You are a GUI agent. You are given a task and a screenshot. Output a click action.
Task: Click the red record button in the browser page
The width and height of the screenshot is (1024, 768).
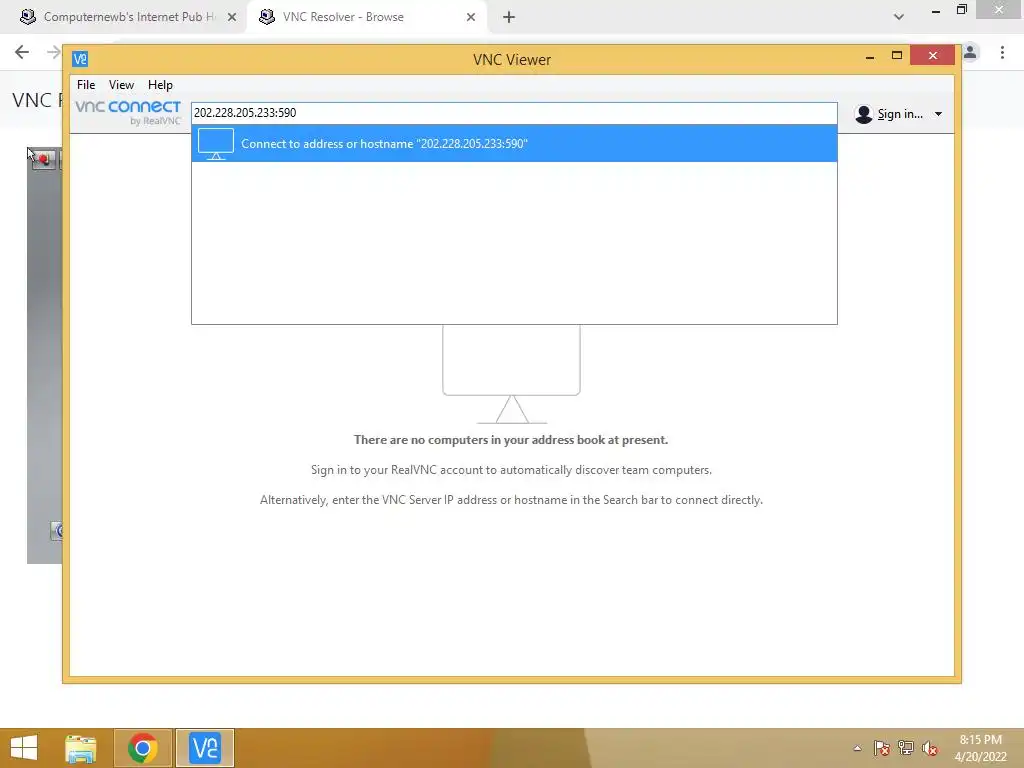44,159
